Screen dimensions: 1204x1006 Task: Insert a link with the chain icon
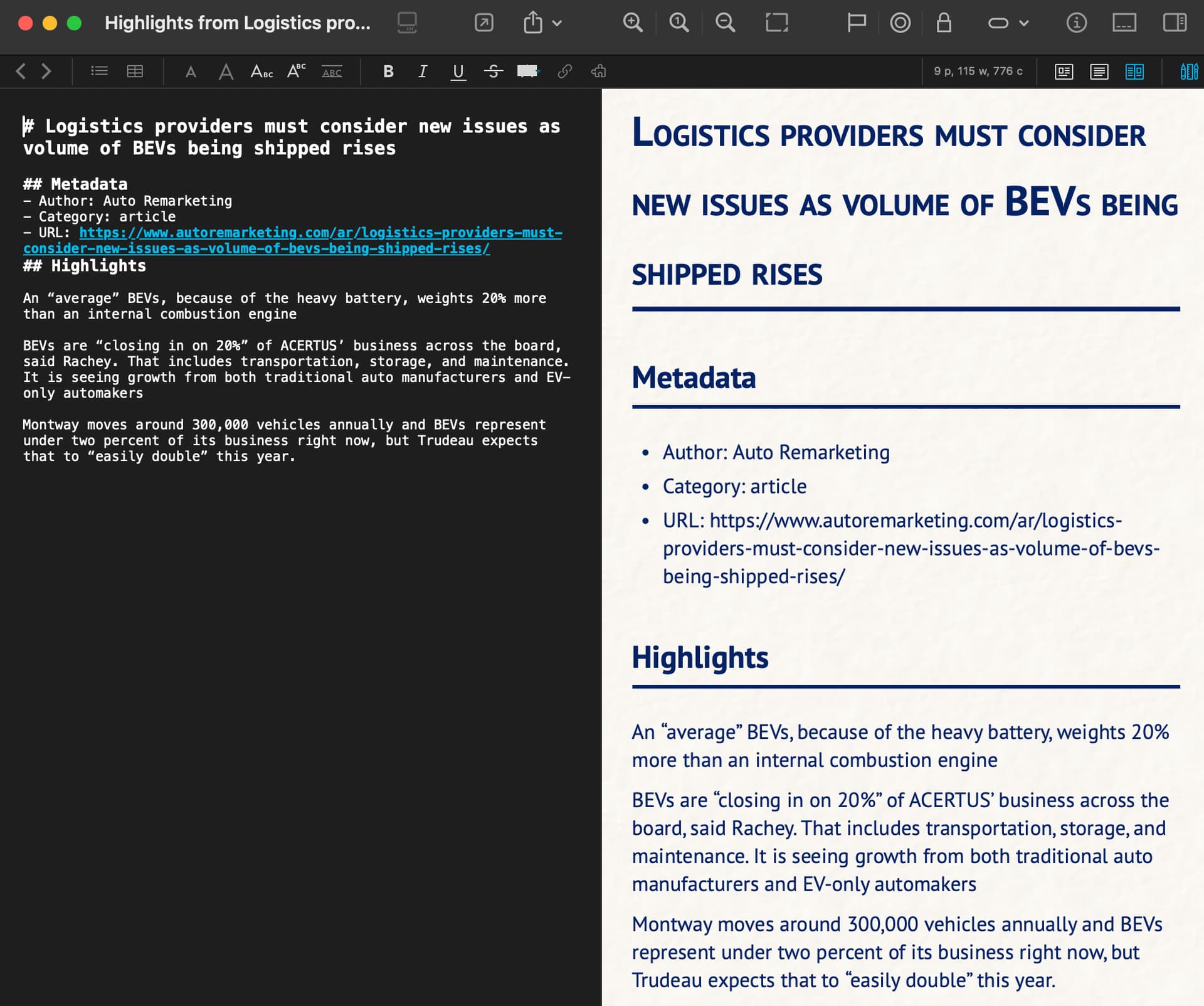pyautogui.click(x=564, y=71)
